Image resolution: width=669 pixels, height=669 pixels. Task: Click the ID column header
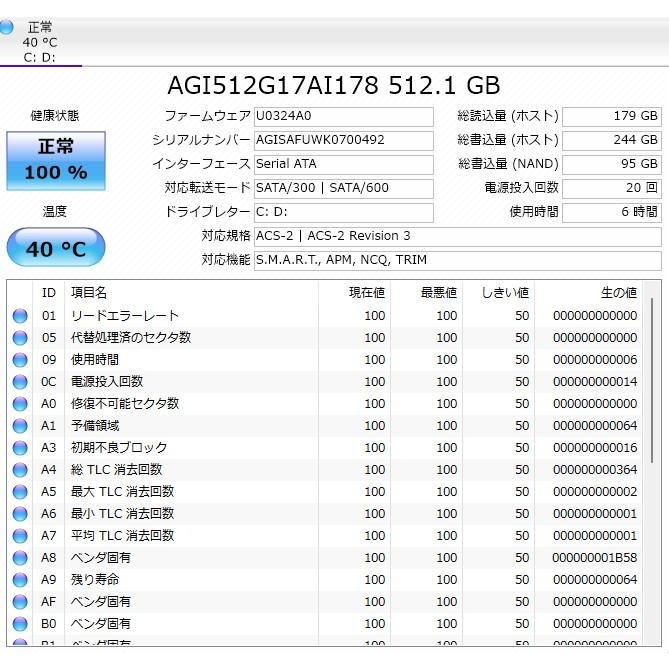(x=49, y=293)
